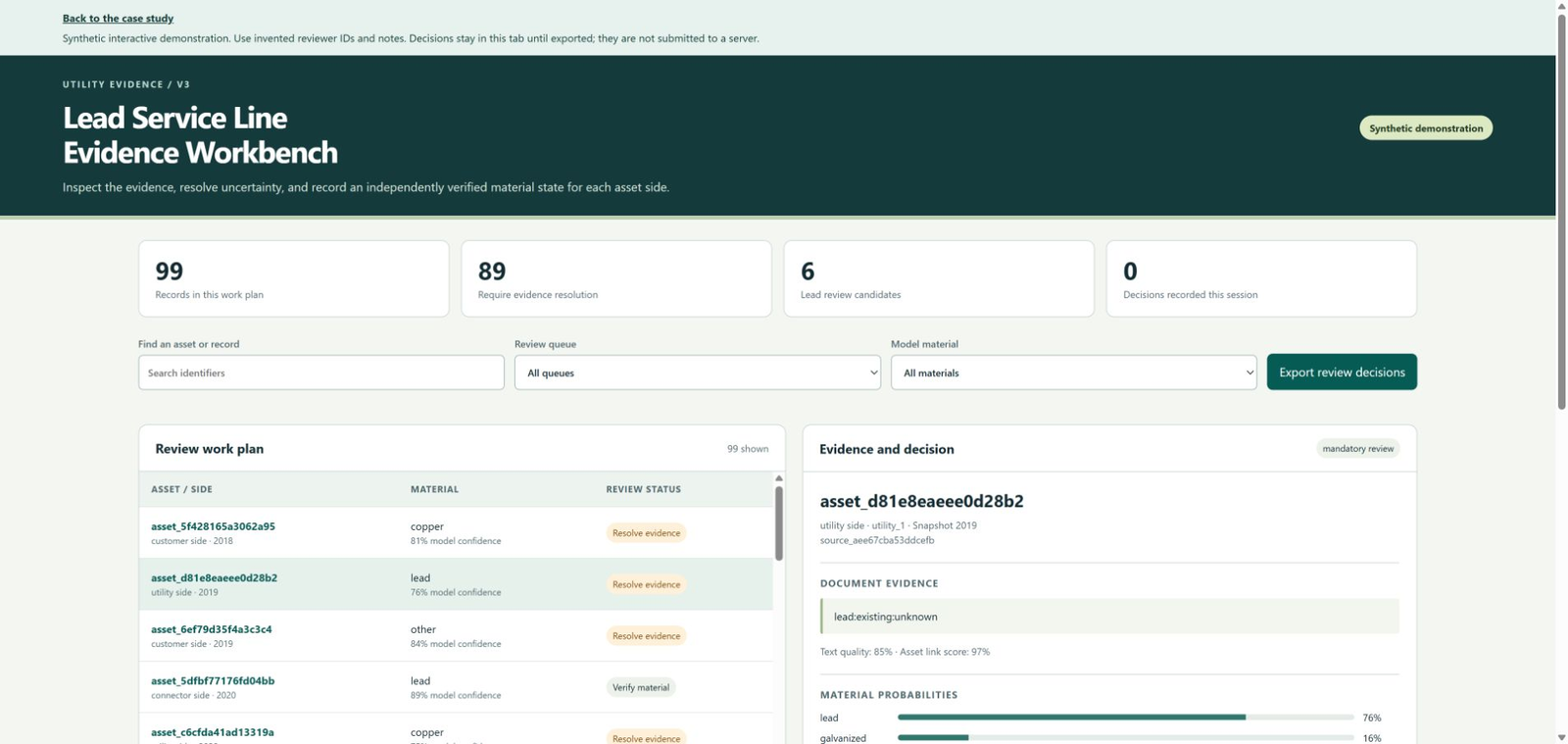Click the Synthetic demonstration badge
This screenshot has width=1568, height=744.
(1426, 127)
